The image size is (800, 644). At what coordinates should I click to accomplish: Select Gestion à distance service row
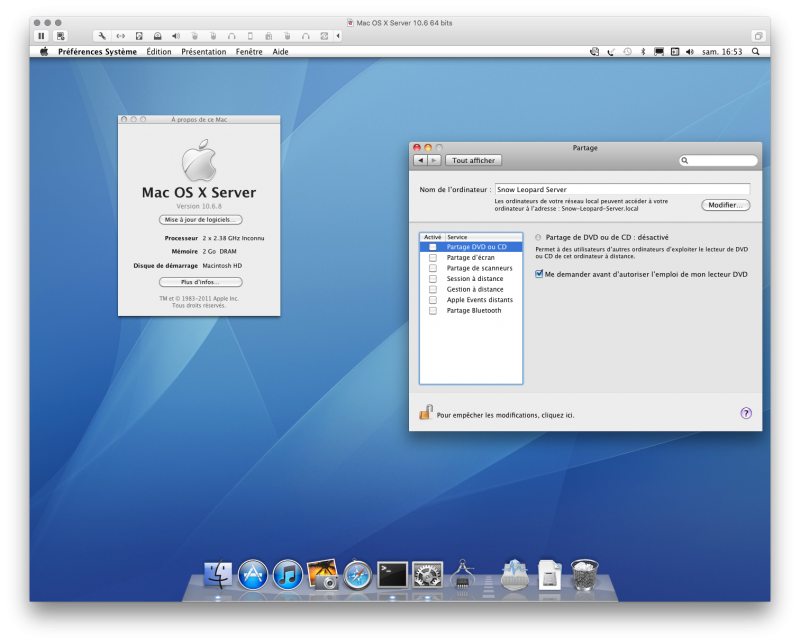[471, 289]
